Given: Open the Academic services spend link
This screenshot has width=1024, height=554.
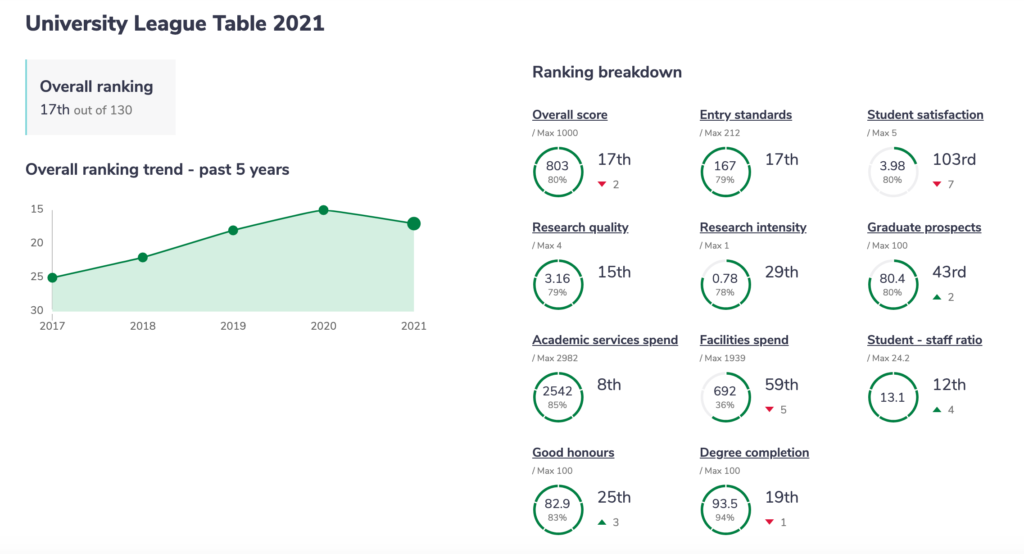Looking at the screenshot, I should [605, 340].
